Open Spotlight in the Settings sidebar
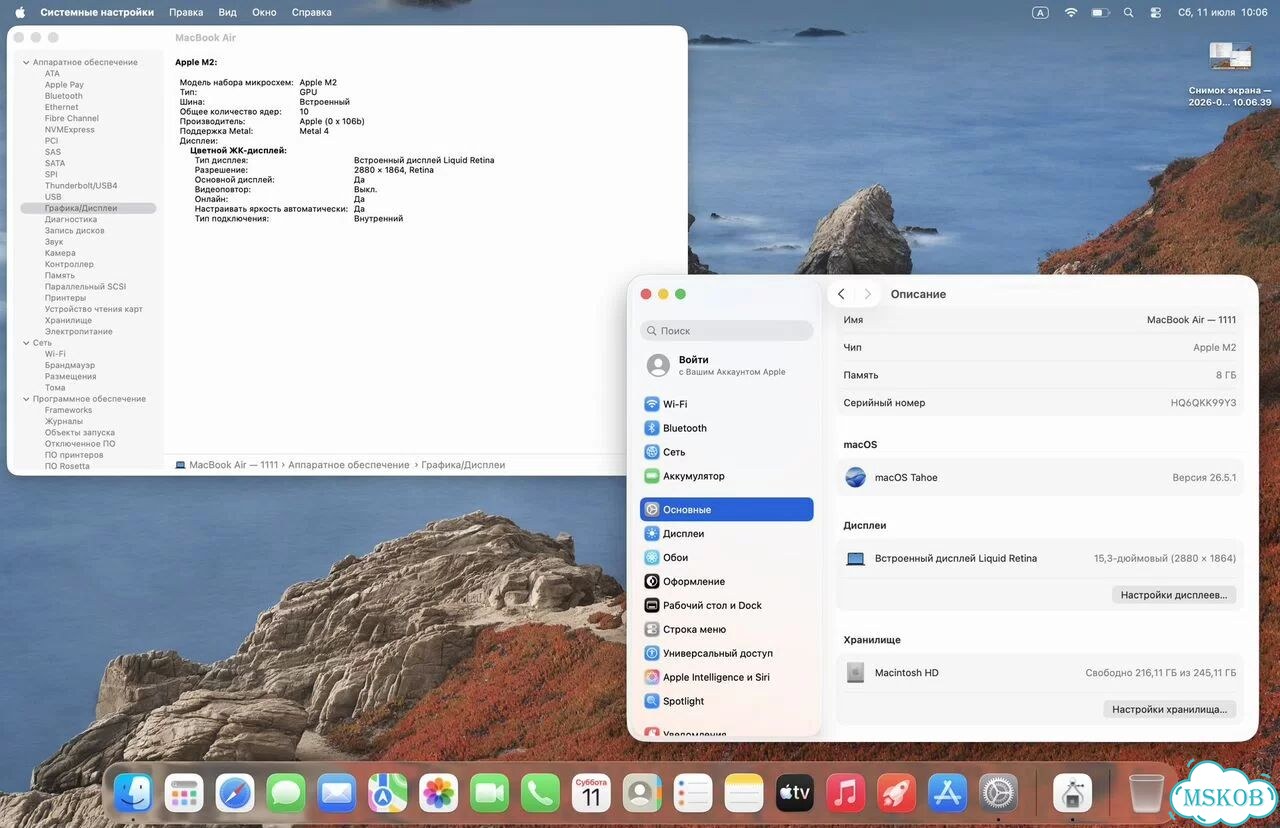Screen dimensions: 1280x828 click(727, 702)
